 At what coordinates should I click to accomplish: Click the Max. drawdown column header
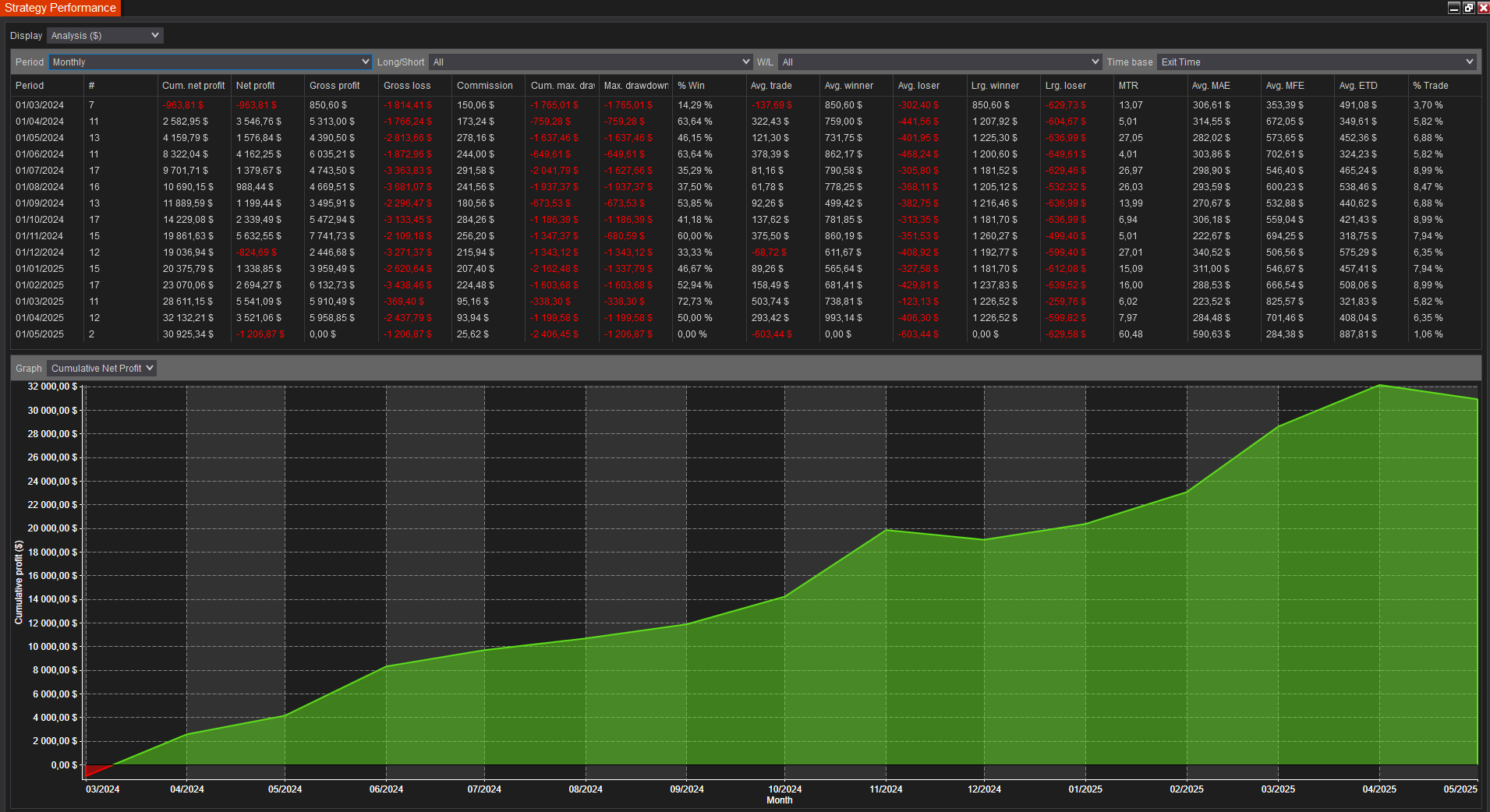pyautogui.click(x=635, y=86)
